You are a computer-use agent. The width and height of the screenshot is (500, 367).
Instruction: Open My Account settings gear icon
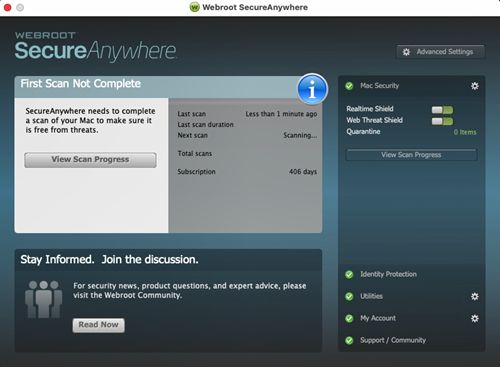tap(475, 318)
